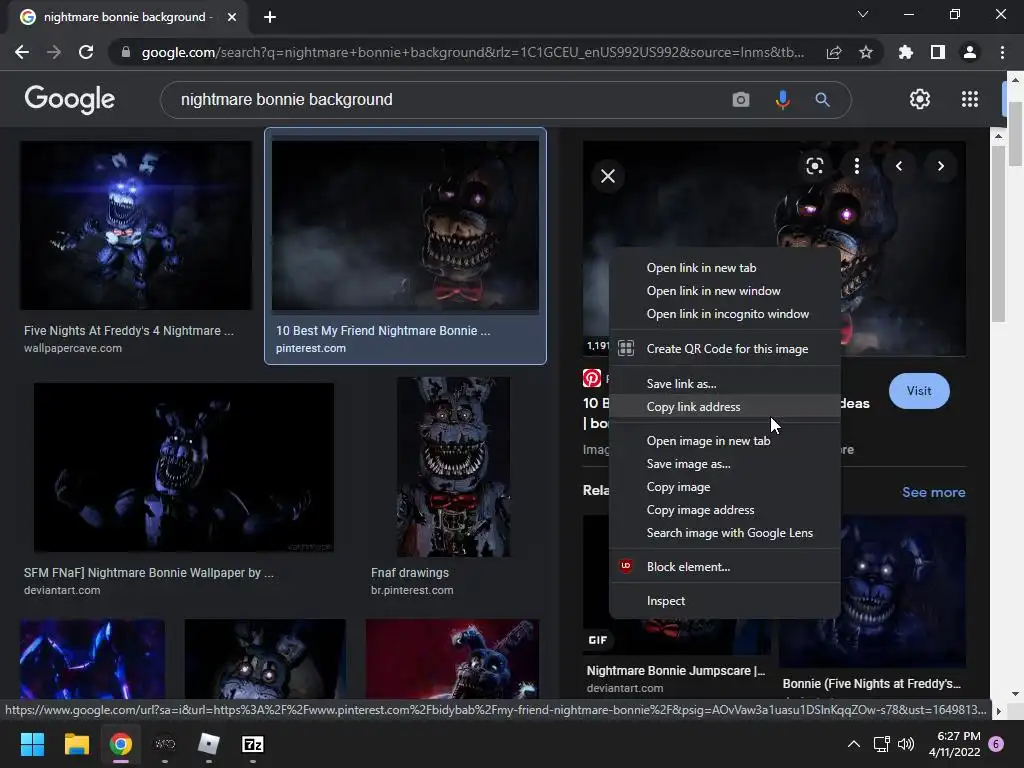Click the deviantart.com source under SFM FNaF wallpaper
Viewport: 1024px width, 768px height.
pos(62,590)
